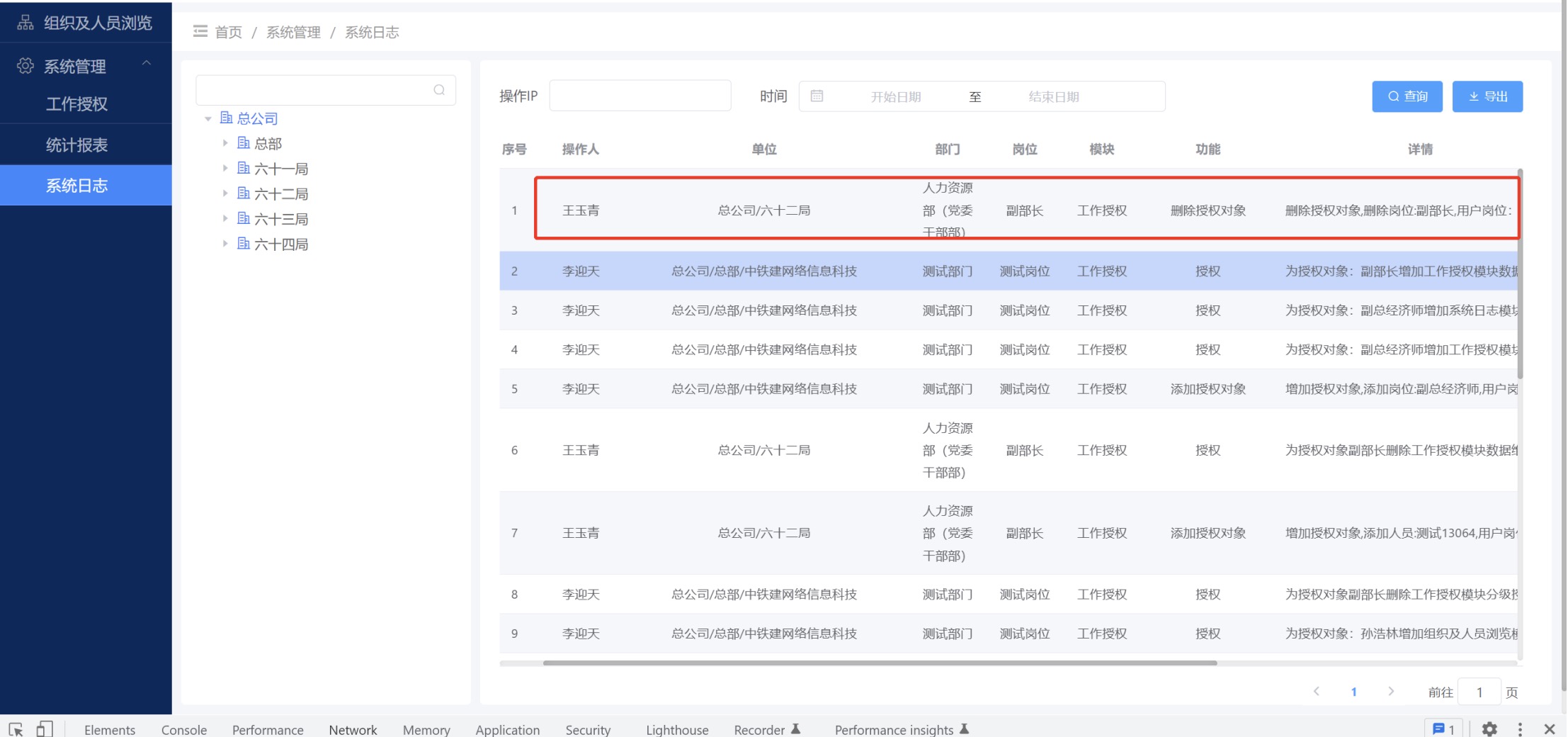The image size is (1568, 737).
Task: Click the 六十四局 building icon
Action: [244, 244]
